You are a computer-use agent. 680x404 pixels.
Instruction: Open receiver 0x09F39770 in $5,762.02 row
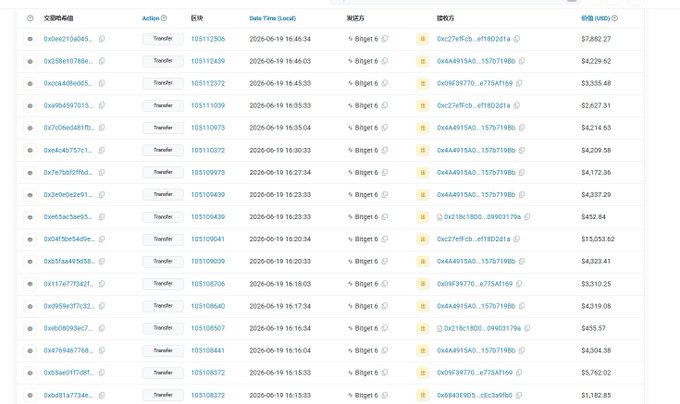tap(475, 373)
